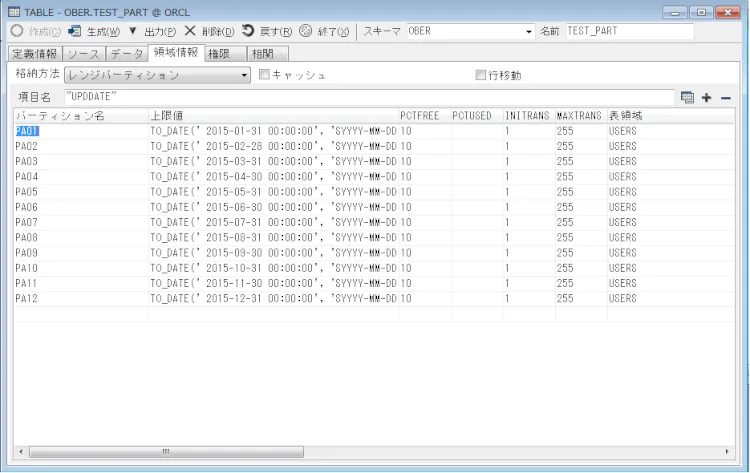The height and width of the screenshot is (473, 750).
Task: Click the 上限値 column header
Action: [274, 116]
